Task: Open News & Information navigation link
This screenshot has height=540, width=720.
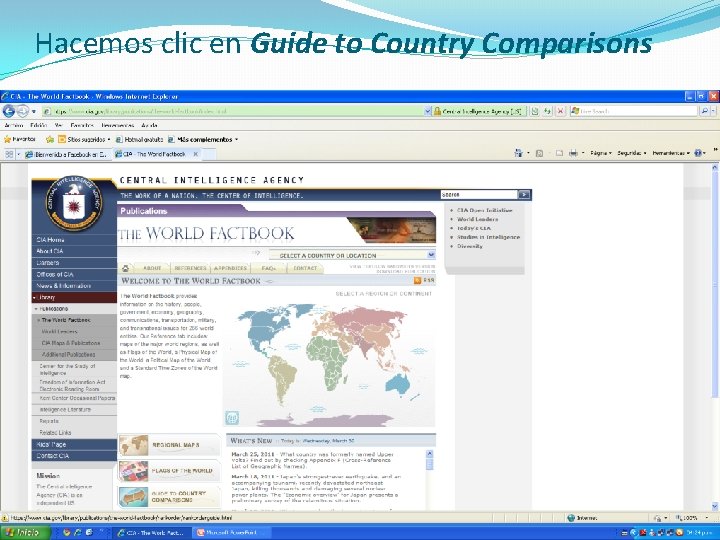Action: point(74,286)
